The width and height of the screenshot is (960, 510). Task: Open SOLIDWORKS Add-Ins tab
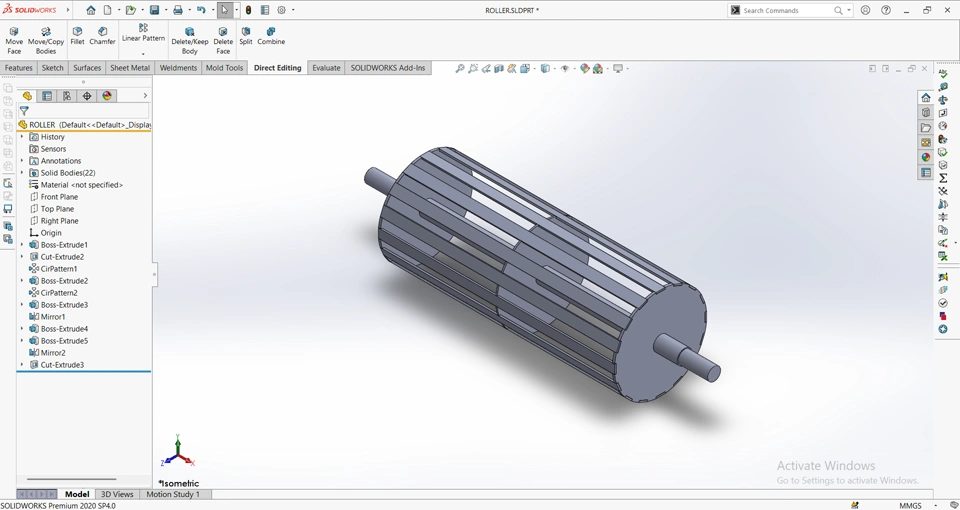click(x=388, y=67)
